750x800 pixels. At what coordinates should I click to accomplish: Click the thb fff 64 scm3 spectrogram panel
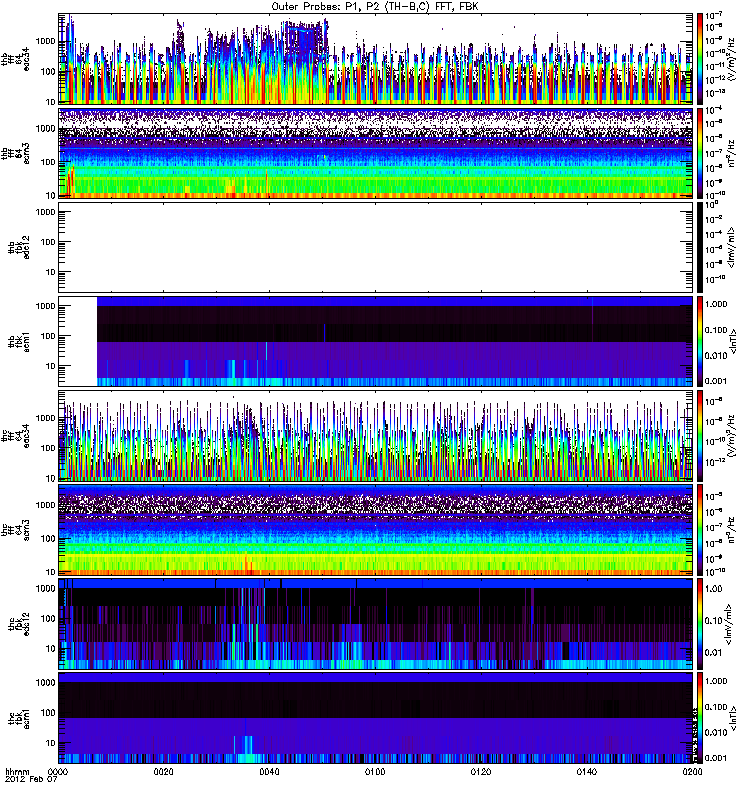click(376, 153)
